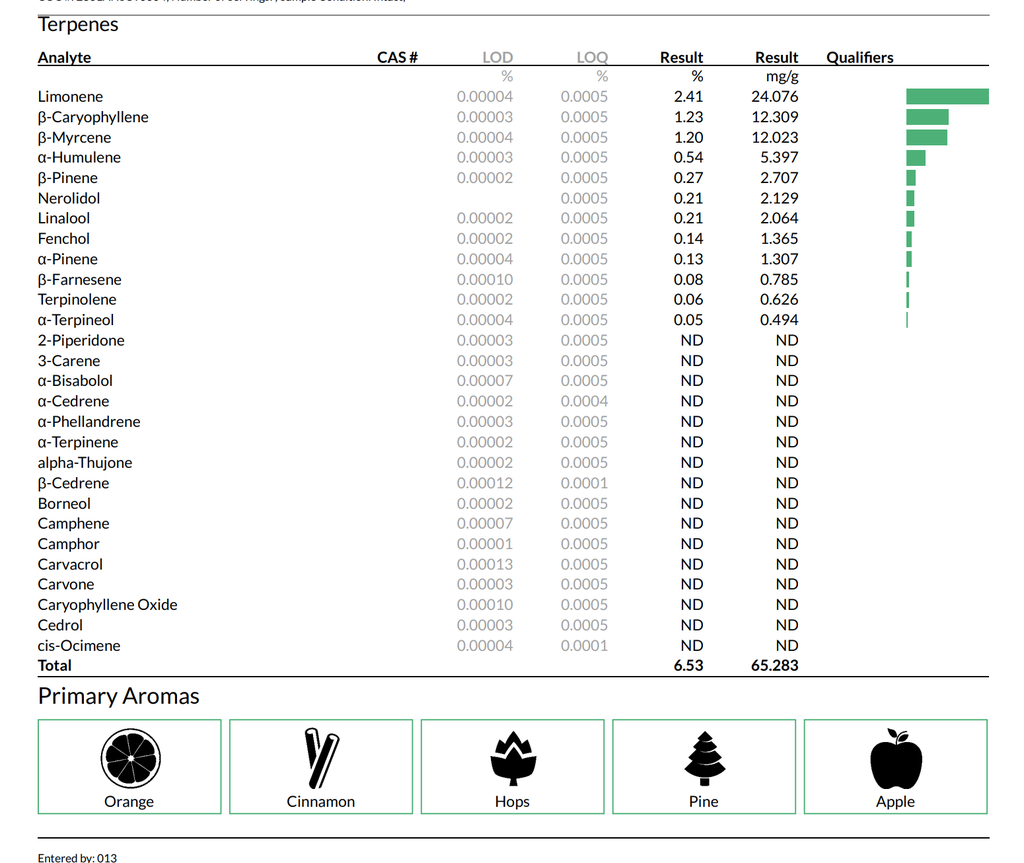
Task: Click the green Limonene result bar
Action: (947, 97)
